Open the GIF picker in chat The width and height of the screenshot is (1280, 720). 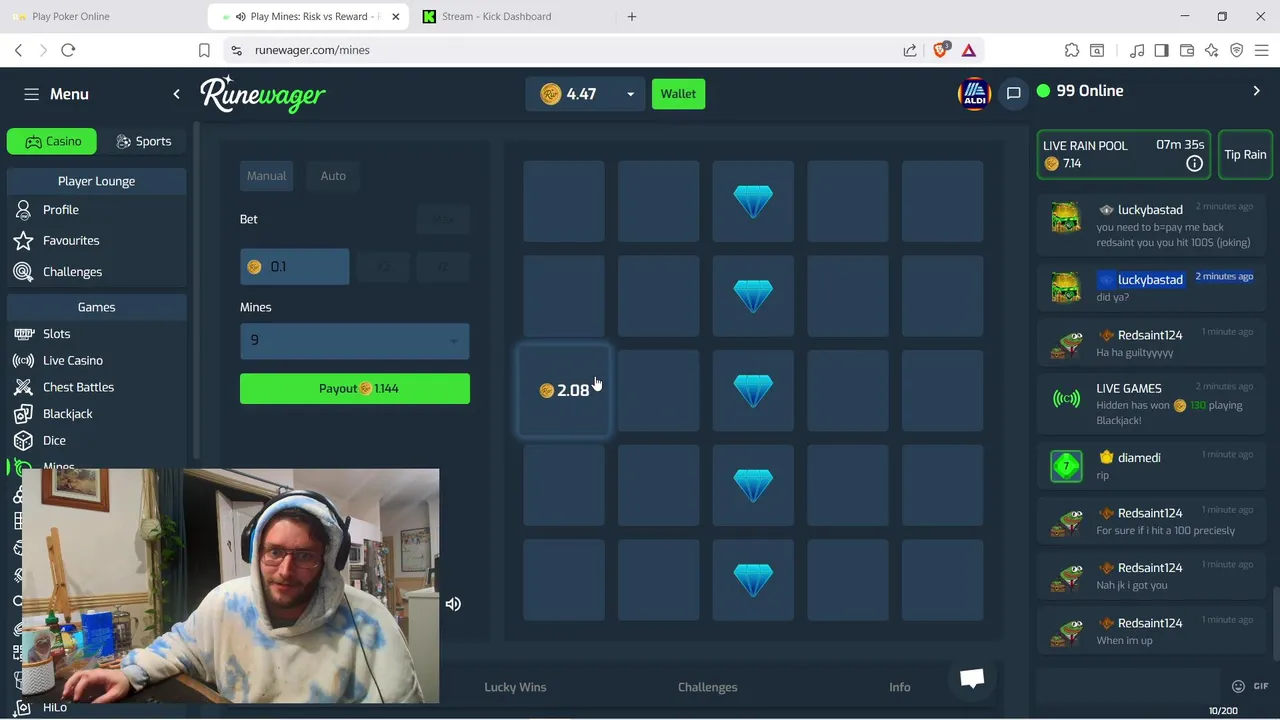coord(1260,686)
